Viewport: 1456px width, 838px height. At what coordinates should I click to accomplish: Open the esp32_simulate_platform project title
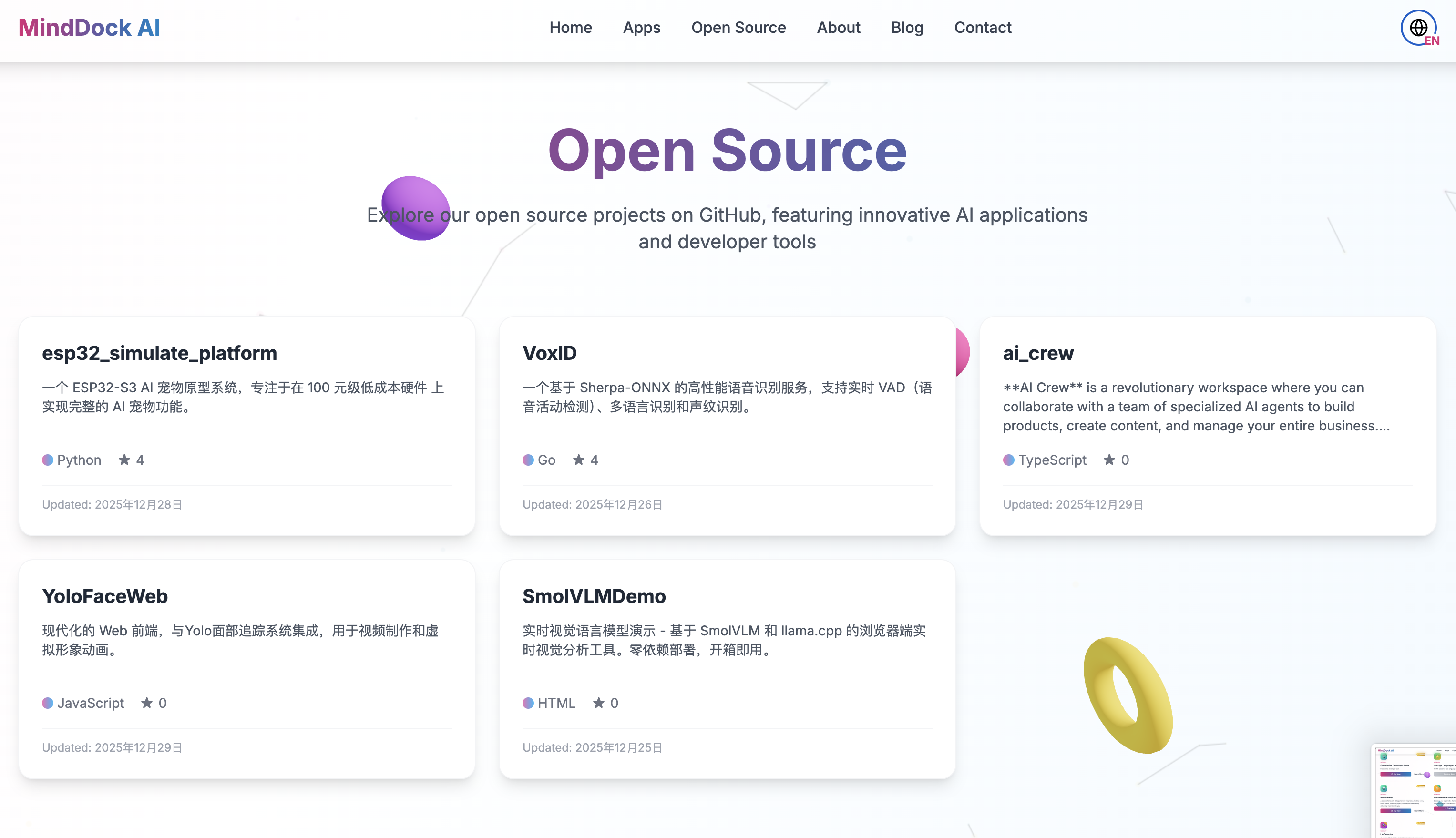[x=159, y=353]
